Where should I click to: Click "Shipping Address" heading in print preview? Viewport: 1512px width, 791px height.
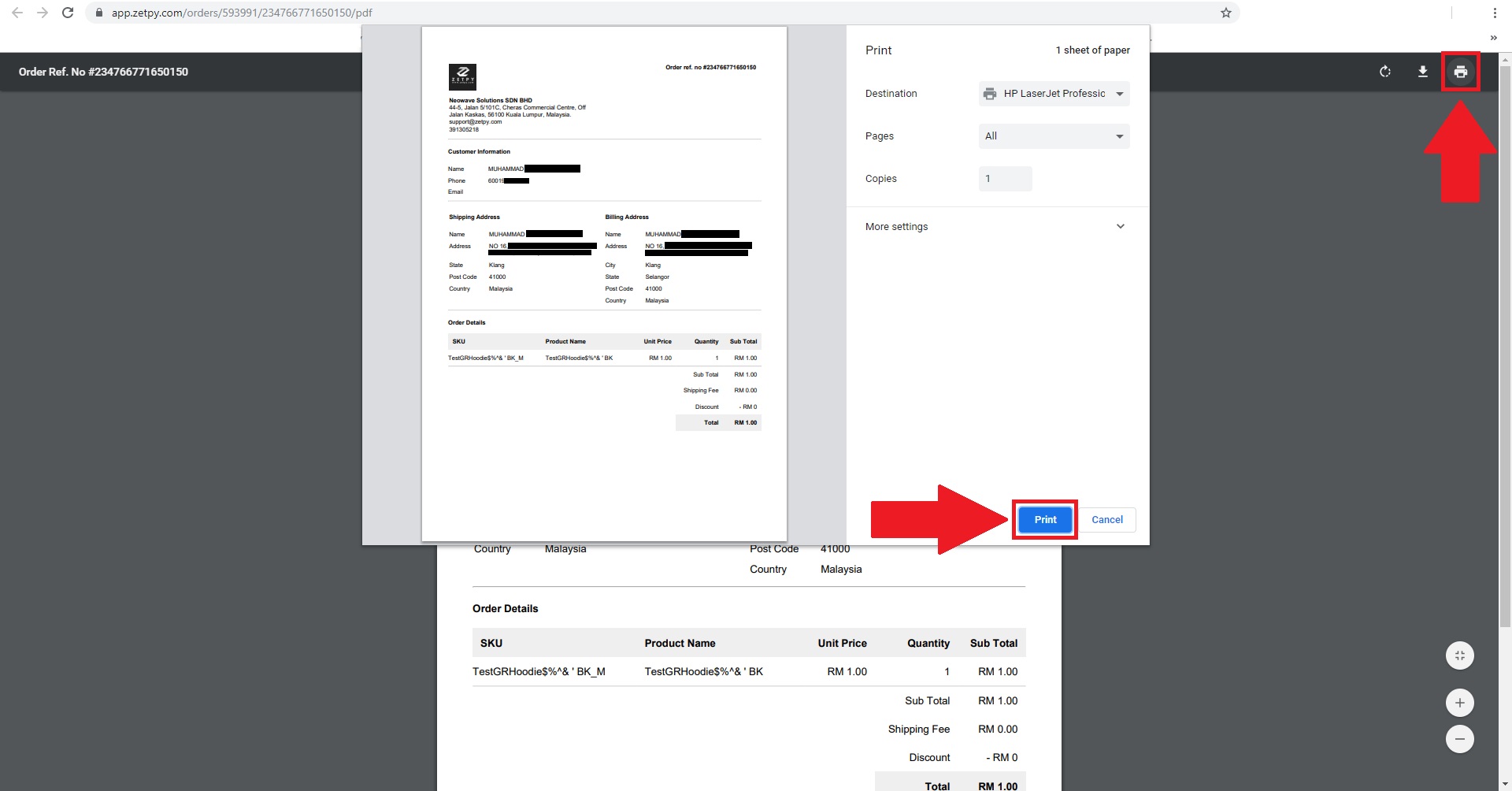click(x=474, y=217)
